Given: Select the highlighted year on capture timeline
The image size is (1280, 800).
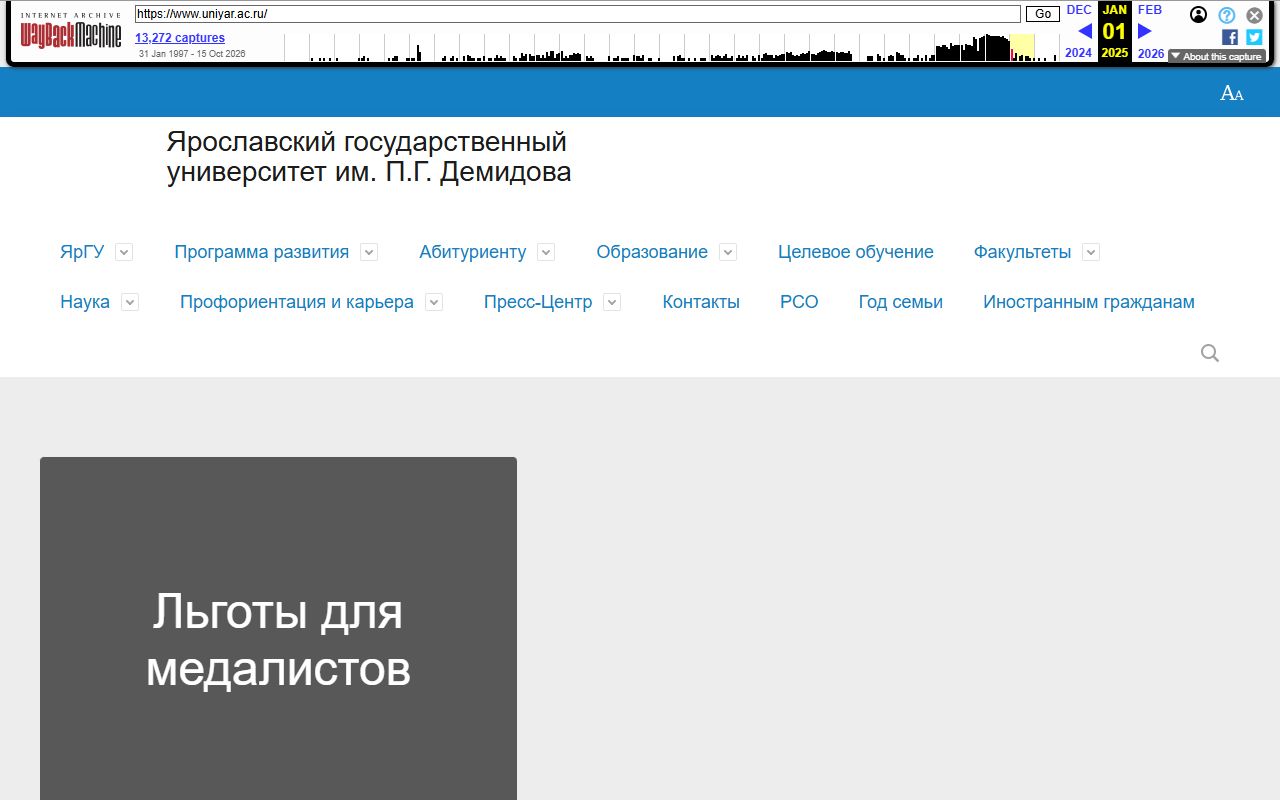Looking at the screenshot, I should 1022,47.
